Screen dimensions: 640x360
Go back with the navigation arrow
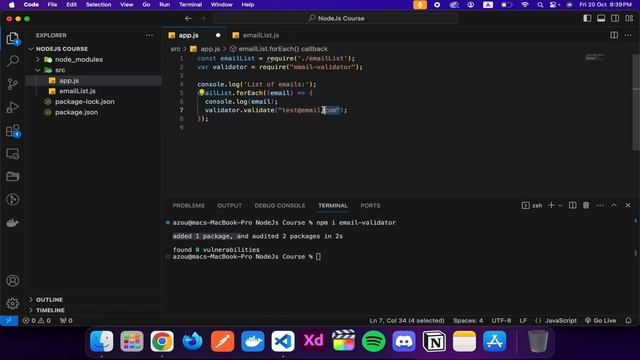(188, 18)
